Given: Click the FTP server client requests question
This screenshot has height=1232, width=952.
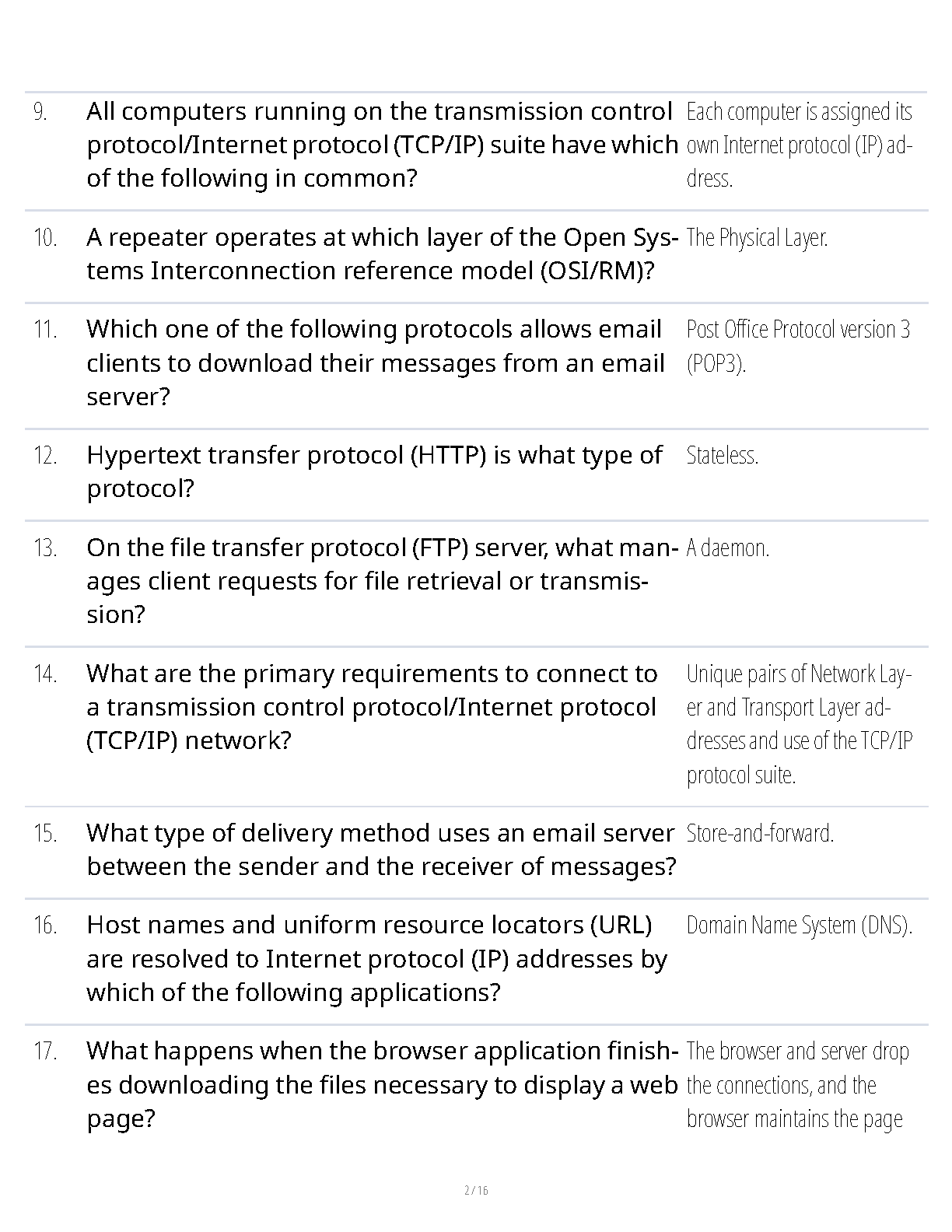Looking at the screenshot, I should pos(378,581).
